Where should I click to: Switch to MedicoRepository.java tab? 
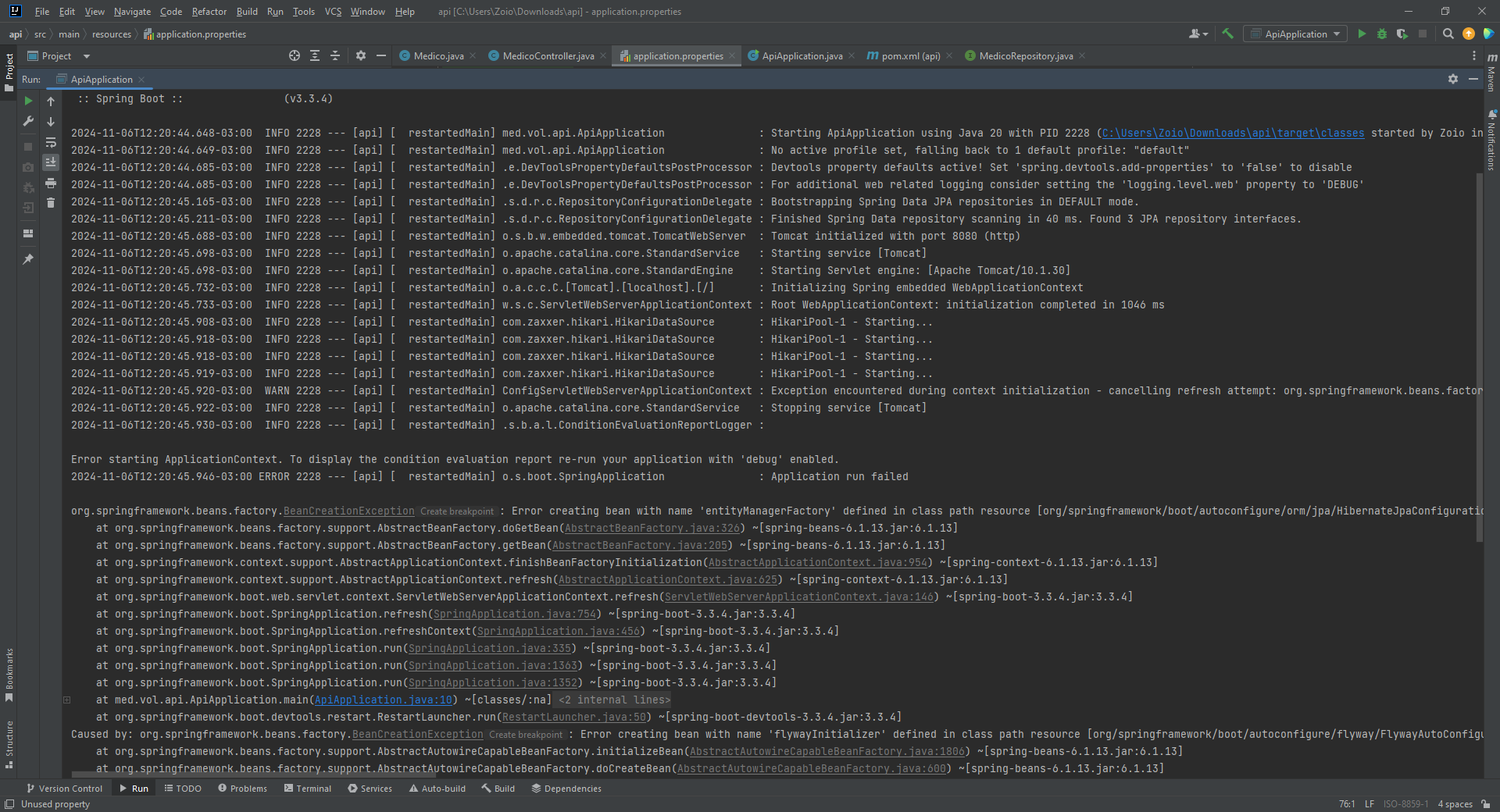point(1025,55)
